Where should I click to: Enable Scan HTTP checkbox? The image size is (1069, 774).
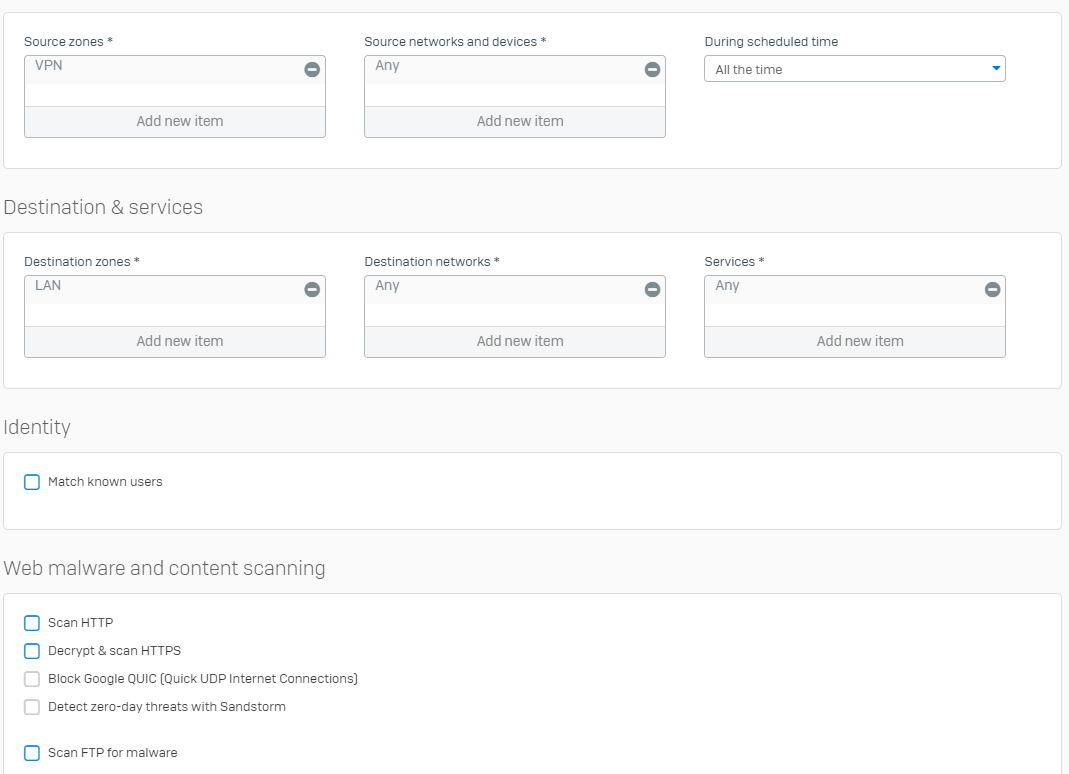click(x=32, y=623)
